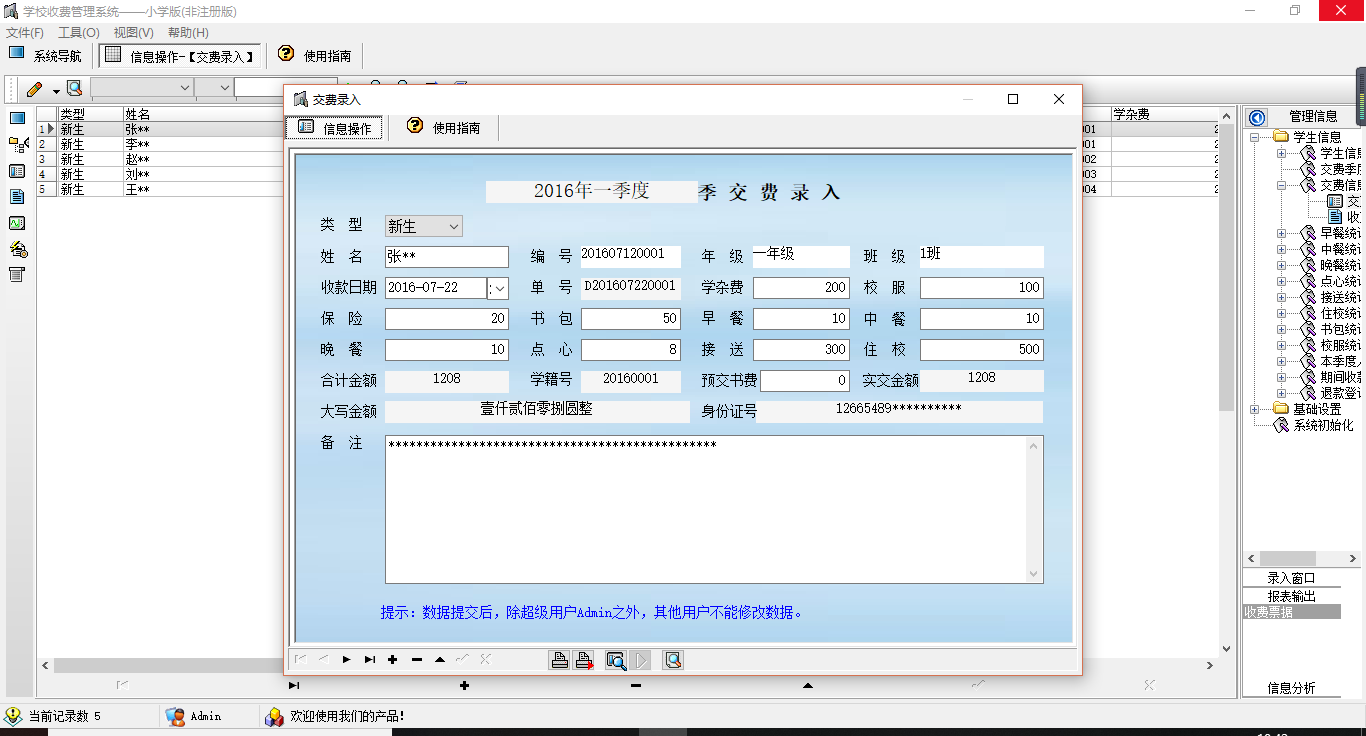This screenshot has width=1366, height=736.
Task: Click form list icon in left sidebar
Action: pos(17,171)
